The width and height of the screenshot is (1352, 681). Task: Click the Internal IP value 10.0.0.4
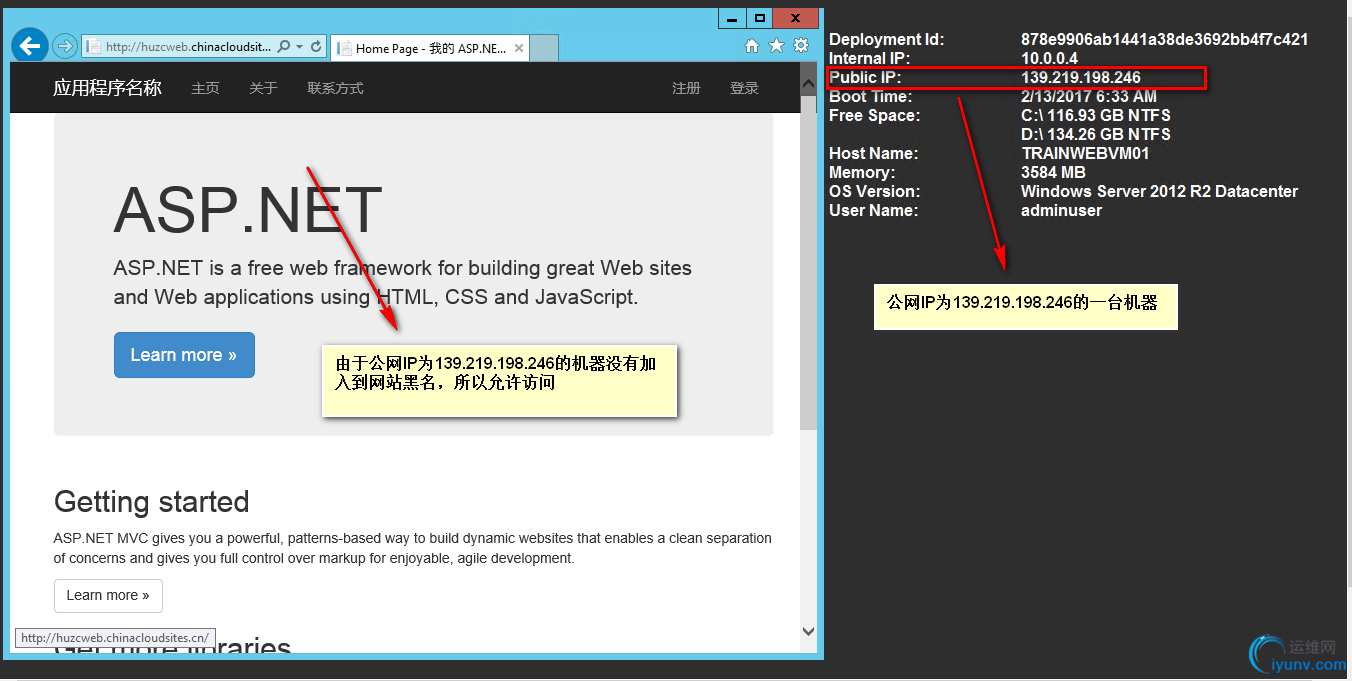click(x=1049, y=58)
